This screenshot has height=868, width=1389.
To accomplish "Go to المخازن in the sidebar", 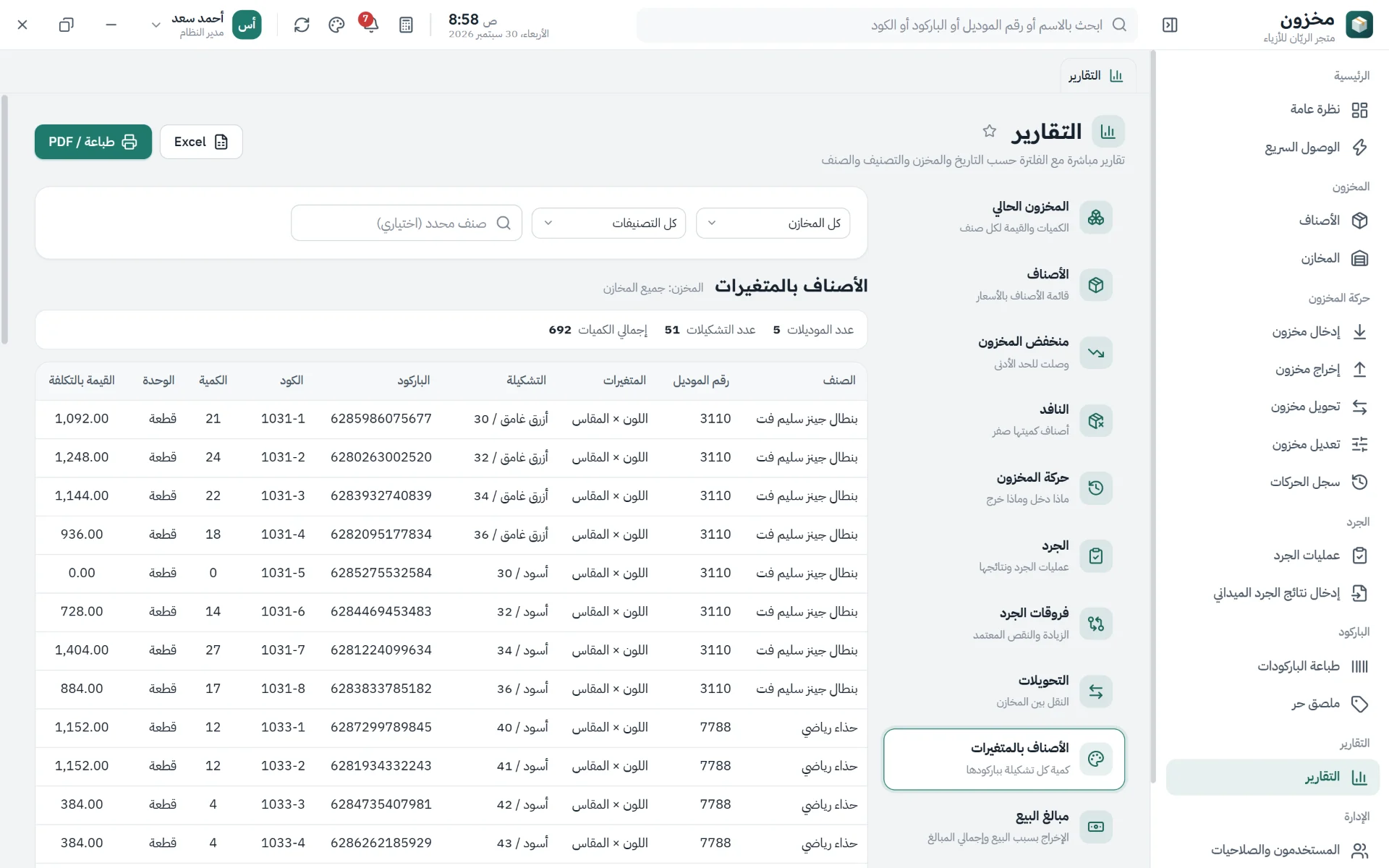I will [x=1273, y=258].
